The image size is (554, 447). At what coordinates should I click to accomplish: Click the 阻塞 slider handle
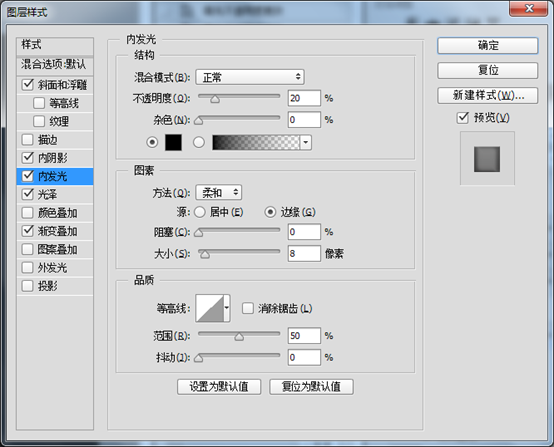point(199,233)
